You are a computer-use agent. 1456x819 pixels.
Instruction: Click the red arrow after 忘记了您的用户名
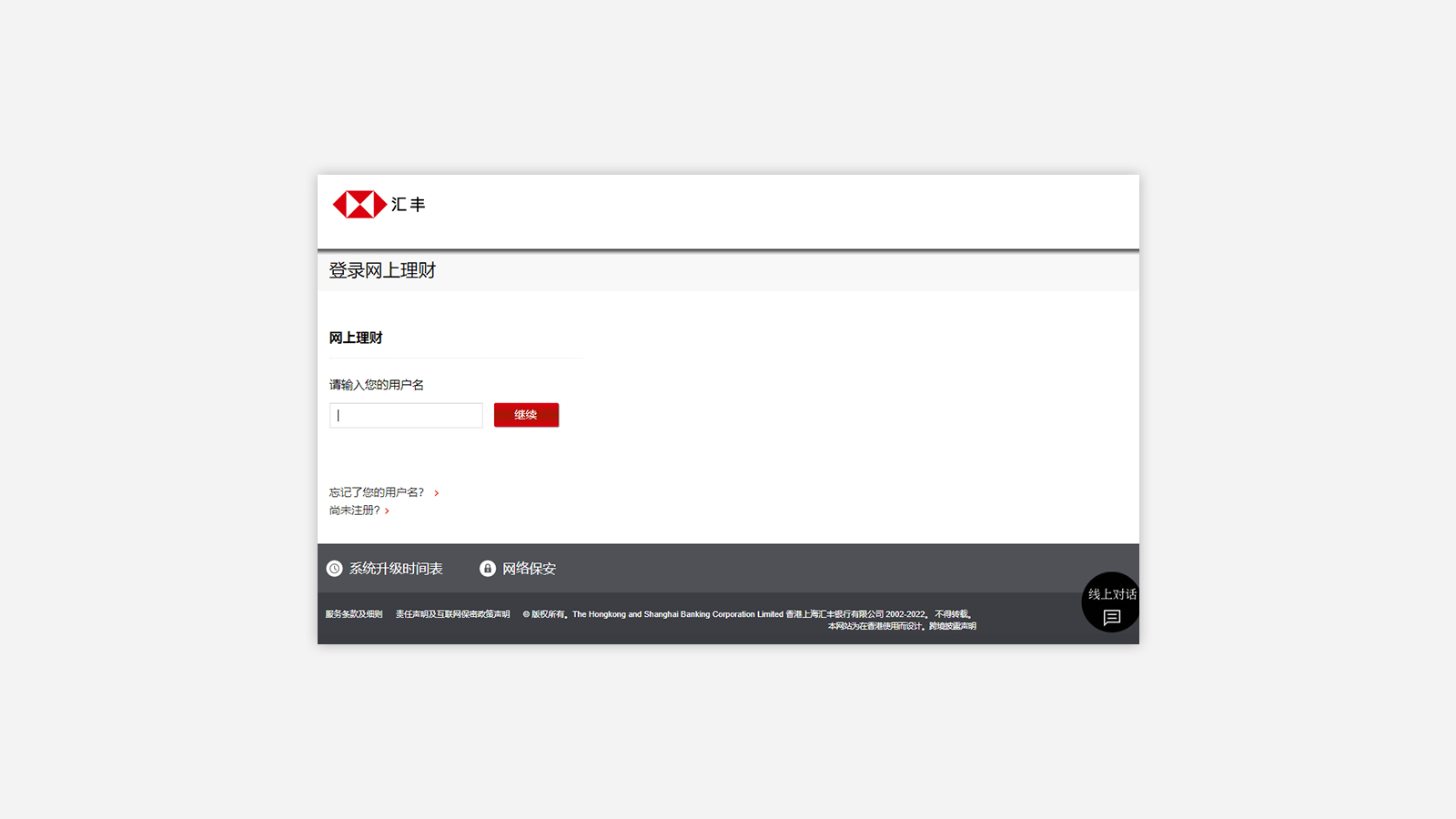437,493
